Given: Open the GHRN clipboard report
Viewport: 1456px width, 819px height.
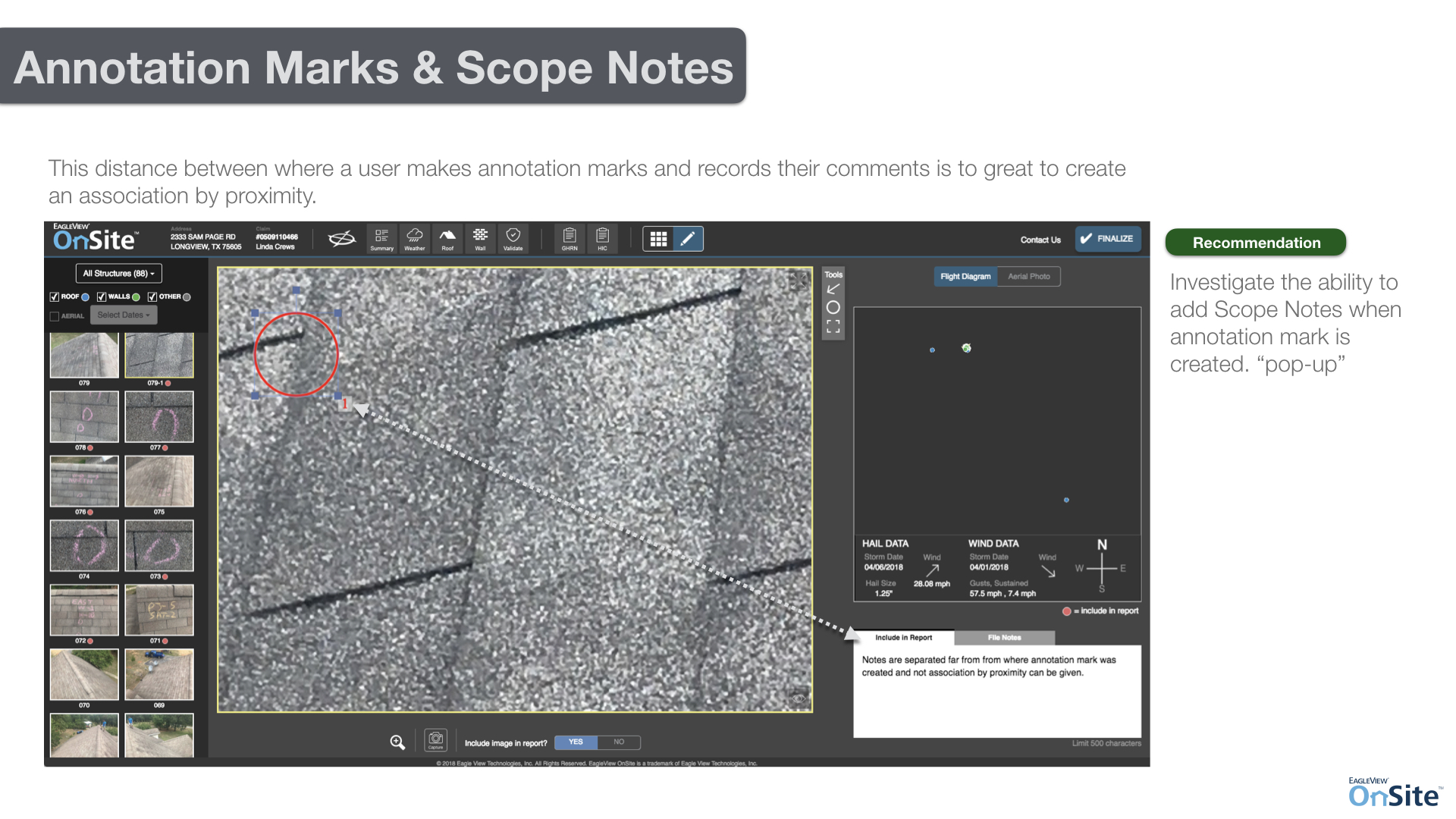Looking at the screenshot, I should (570, 239).
